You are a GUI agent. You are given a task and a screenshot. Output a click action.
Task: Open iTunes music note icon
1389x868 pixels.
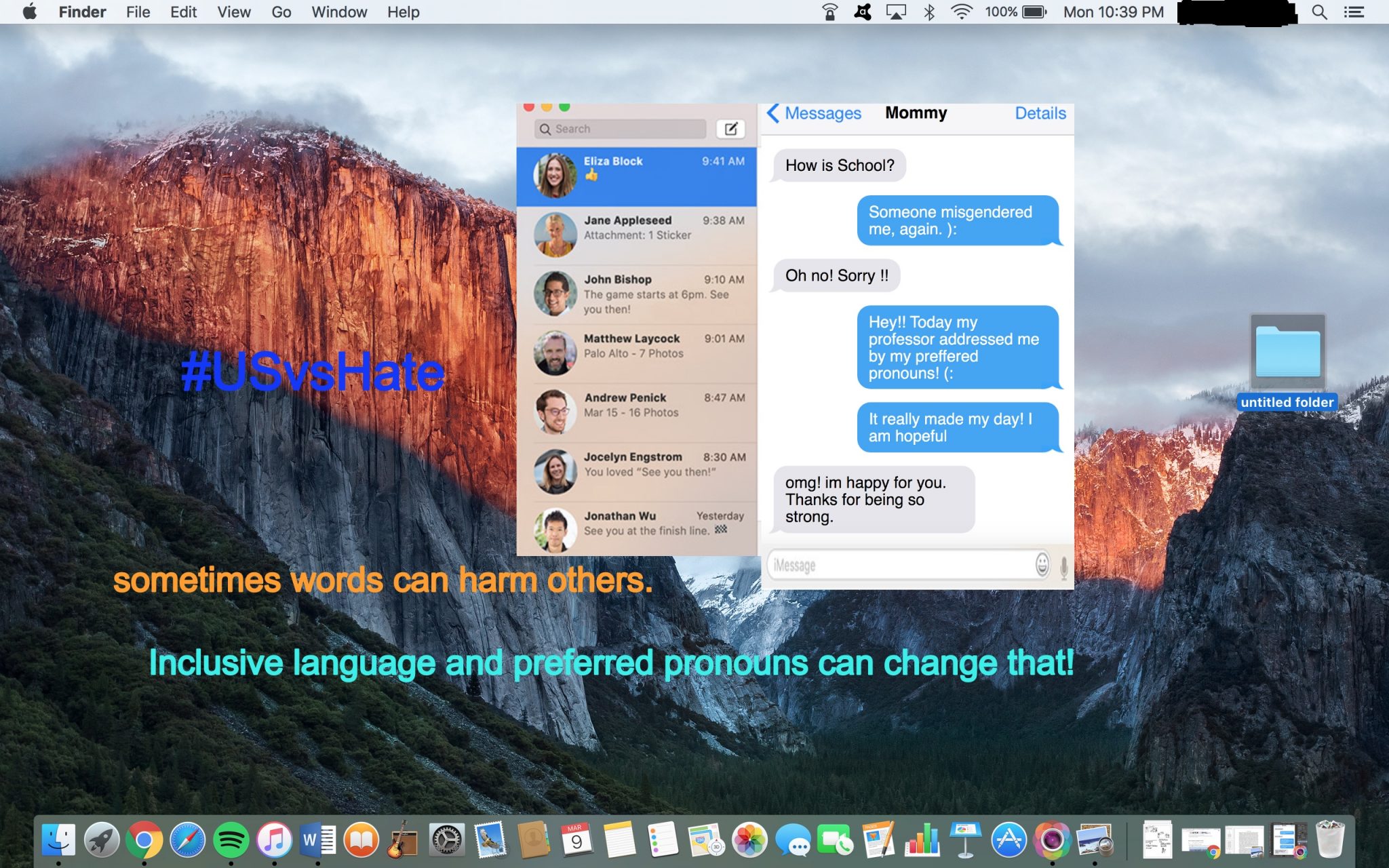(x=275, y=840)
